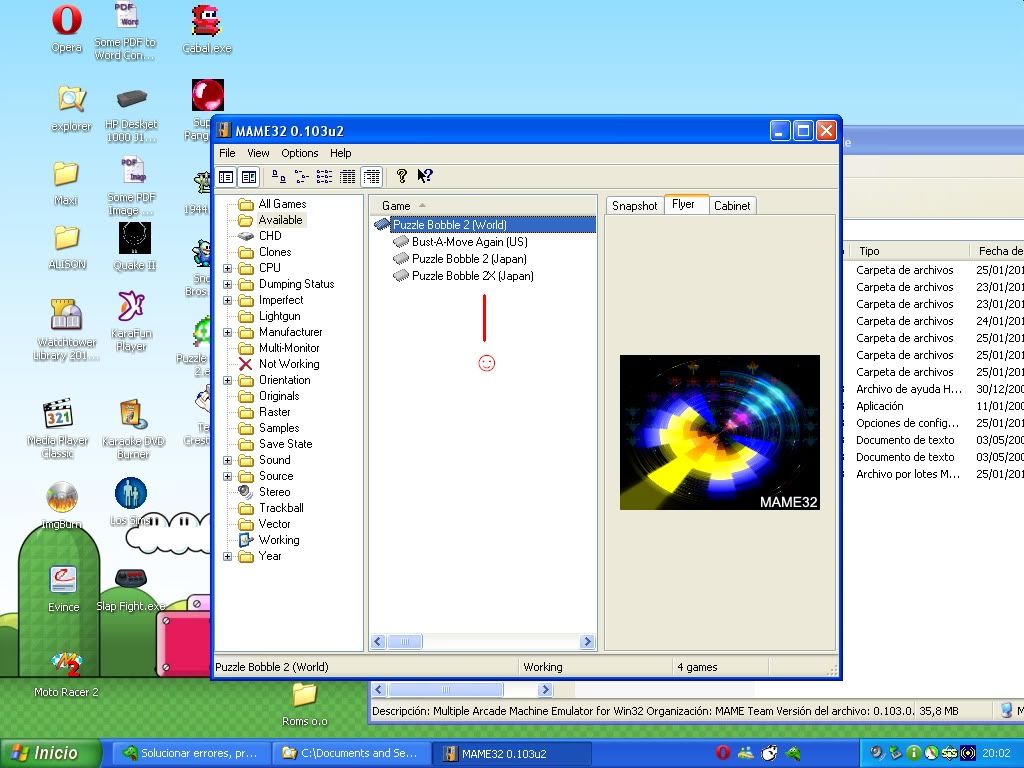Open the ImgBurn desktop icon
The width and height of the screenshot is (1024, 768).
[x=62, y=505]
